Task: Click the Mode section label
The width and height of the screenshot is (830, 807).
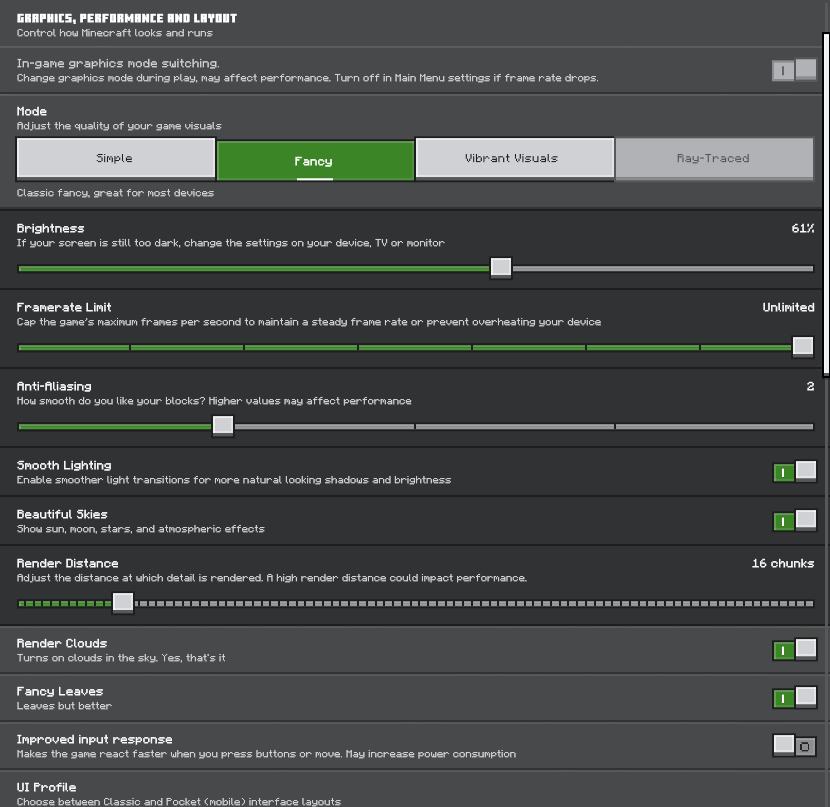Action: pos(31,112)
